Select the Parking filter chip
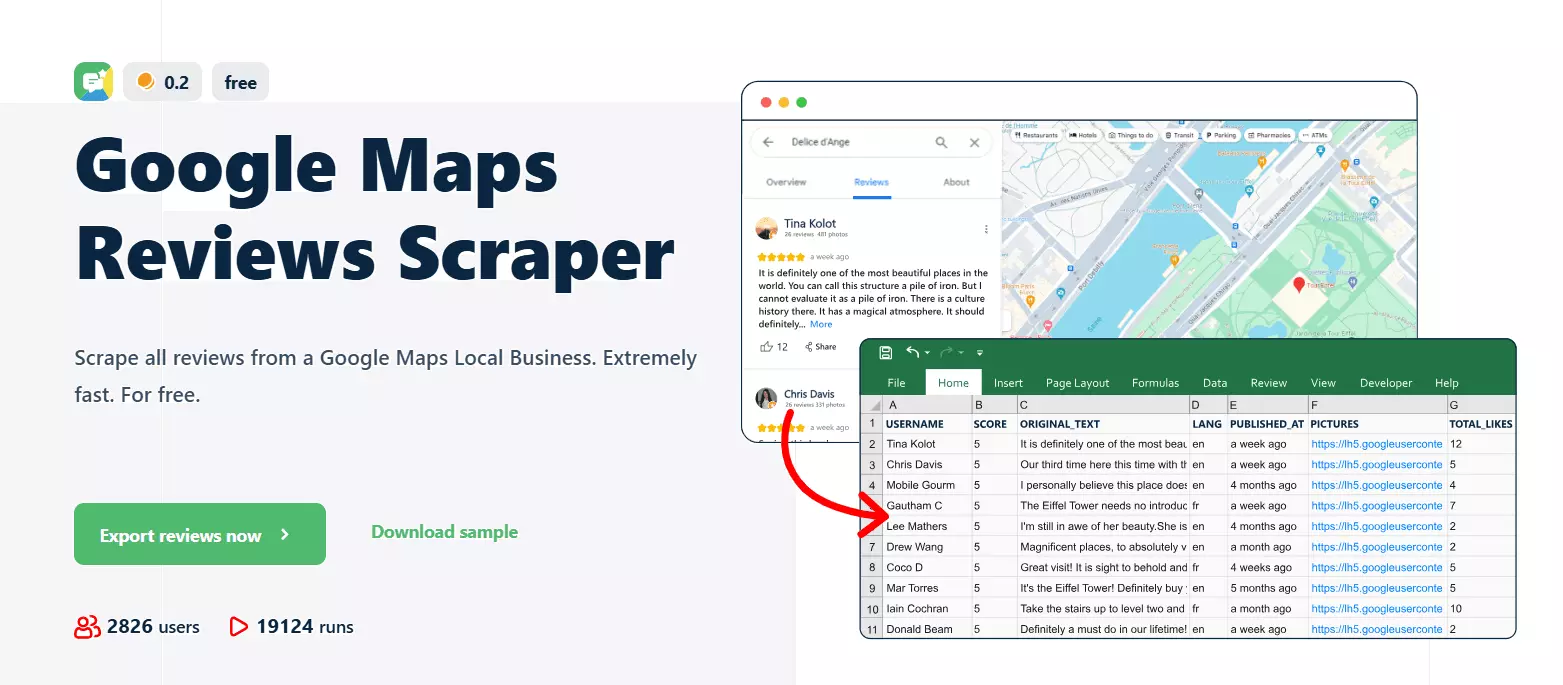This screenshot has width=1563, height=685. [1222, 136]
